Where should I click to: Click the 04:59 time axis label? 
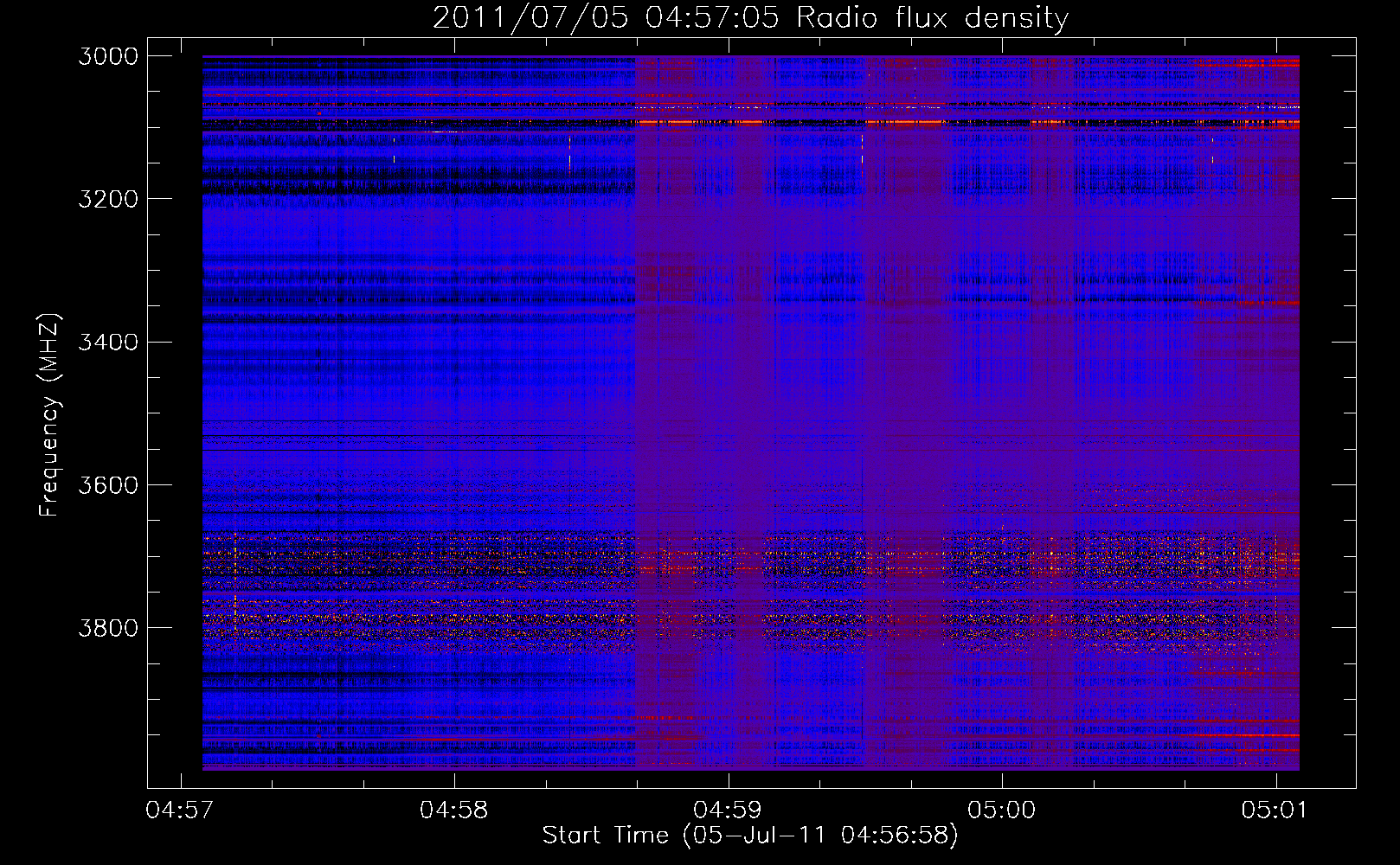pos(728,811)
